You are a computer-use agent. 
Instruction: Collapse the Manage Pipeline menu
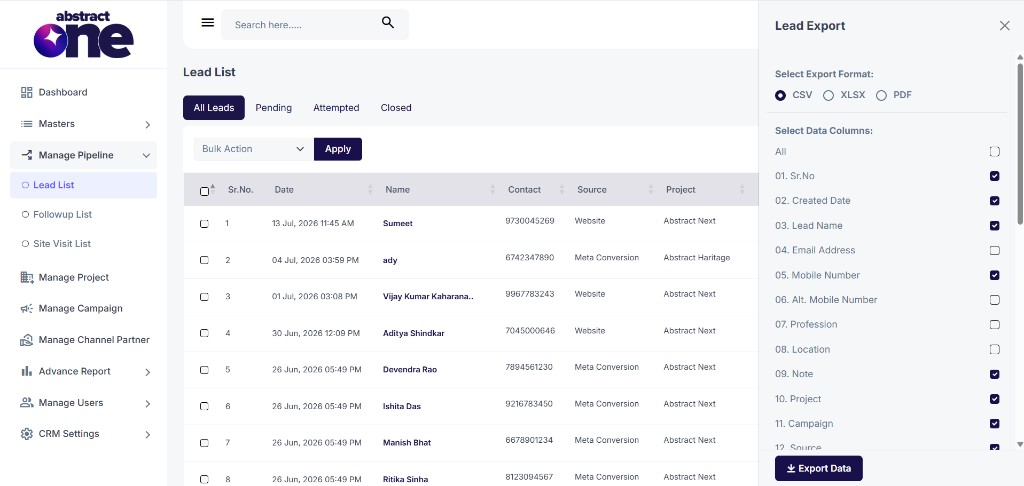(x=146, y=155)
